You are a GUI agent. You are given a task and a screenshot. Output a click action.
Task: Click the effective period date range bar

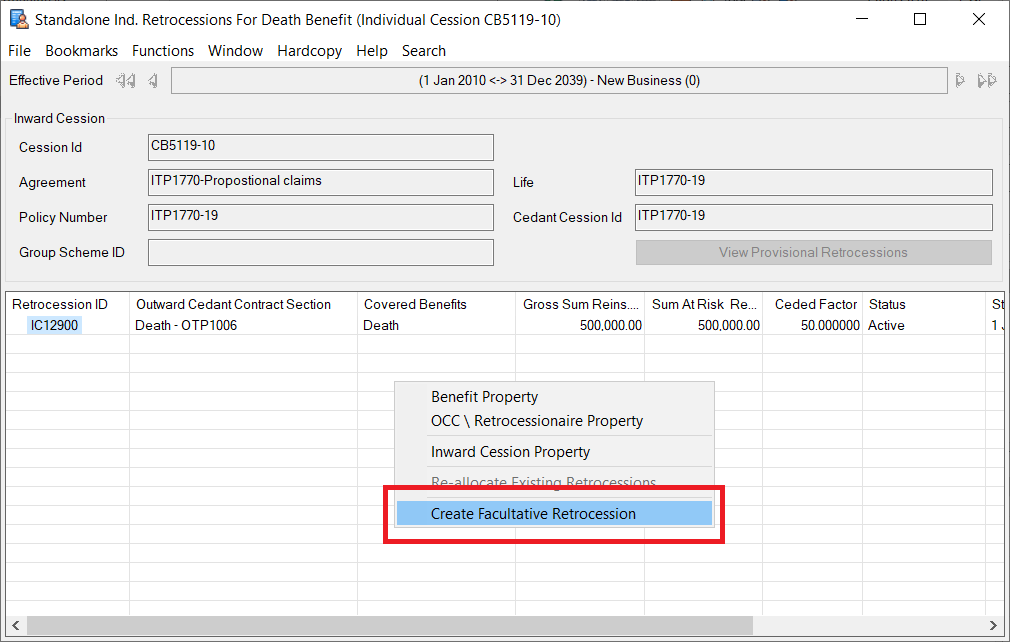pos(559,80)
